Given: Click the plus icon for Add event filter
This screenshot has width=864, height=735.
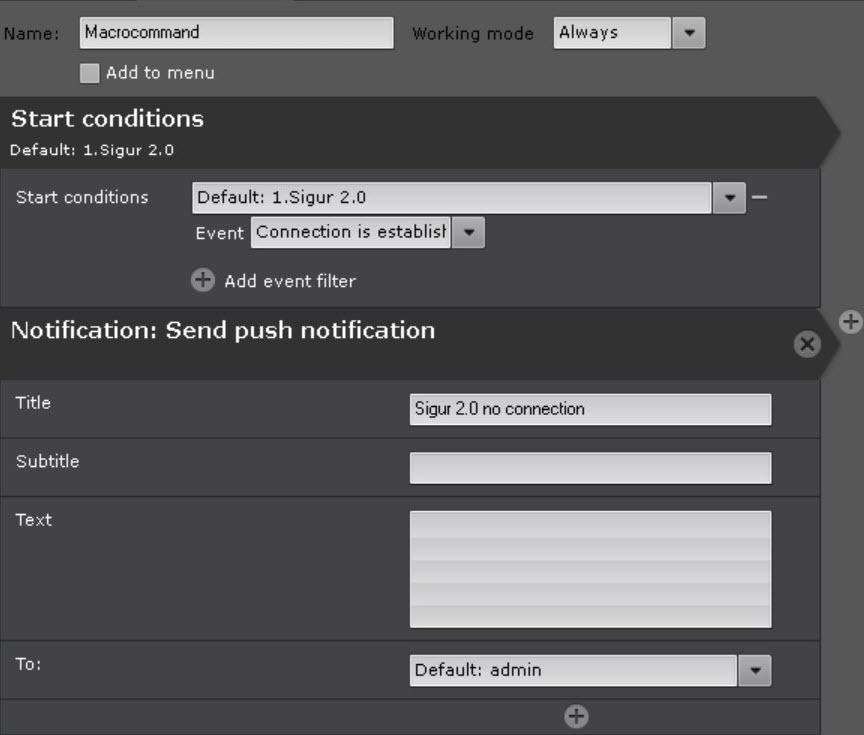Looking at the screenshot, I should [x=203, y=281].
